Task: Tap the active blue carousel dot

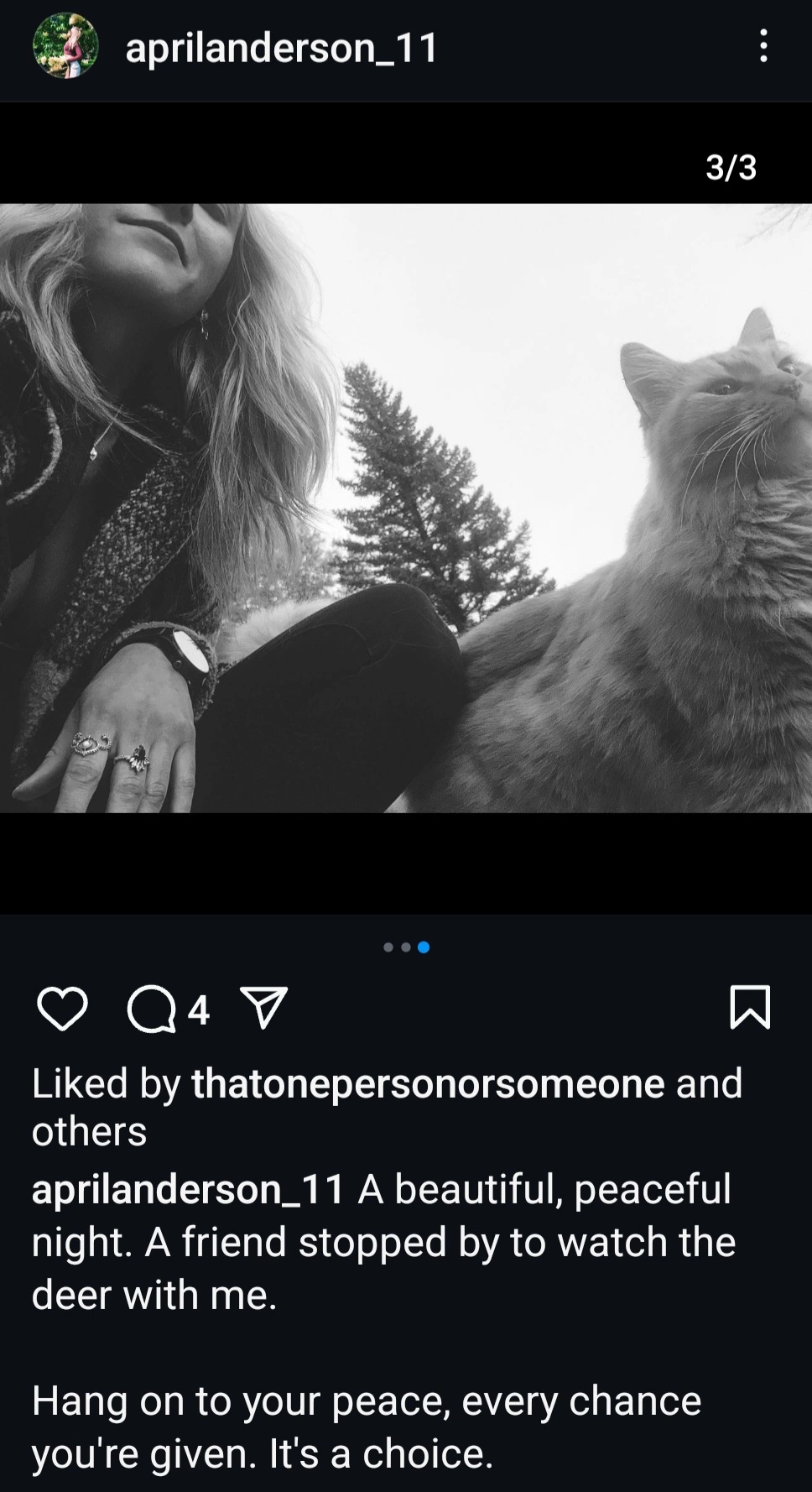Action: 424,947
